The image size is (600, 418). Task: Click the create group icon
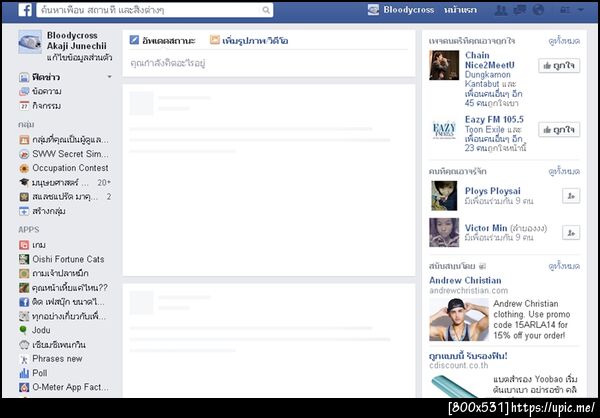(x=24, y=211)
